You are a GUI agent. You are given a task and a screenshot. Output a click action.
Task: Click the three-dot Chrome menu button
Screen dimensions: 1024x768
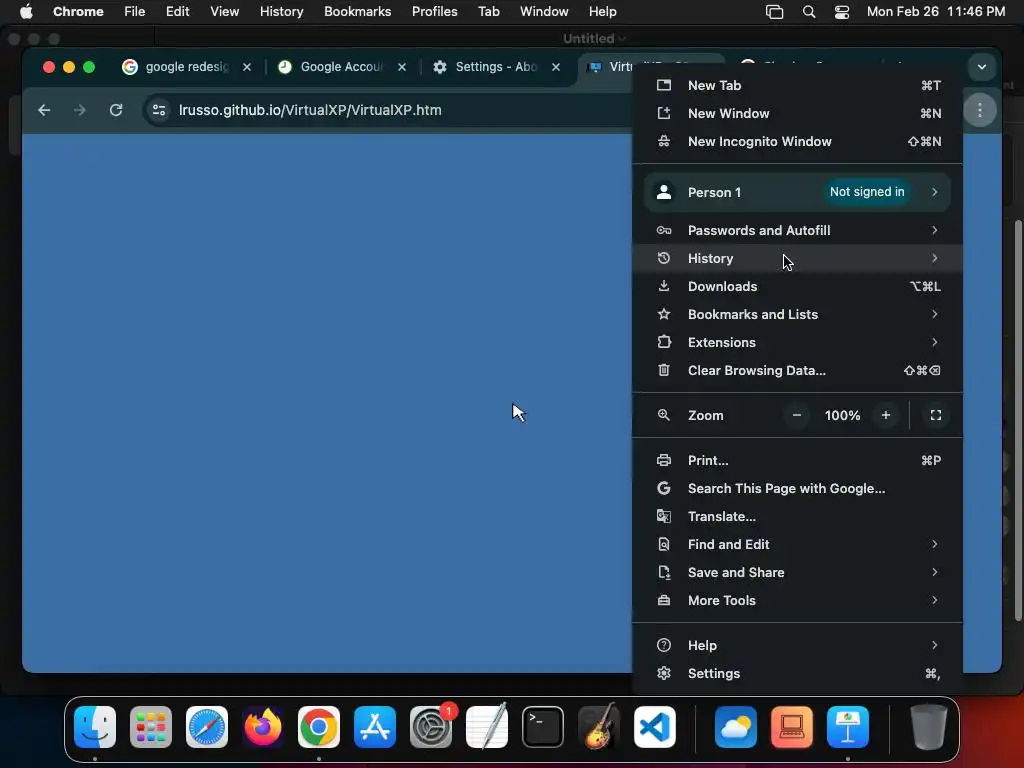(x=980, y=110)
